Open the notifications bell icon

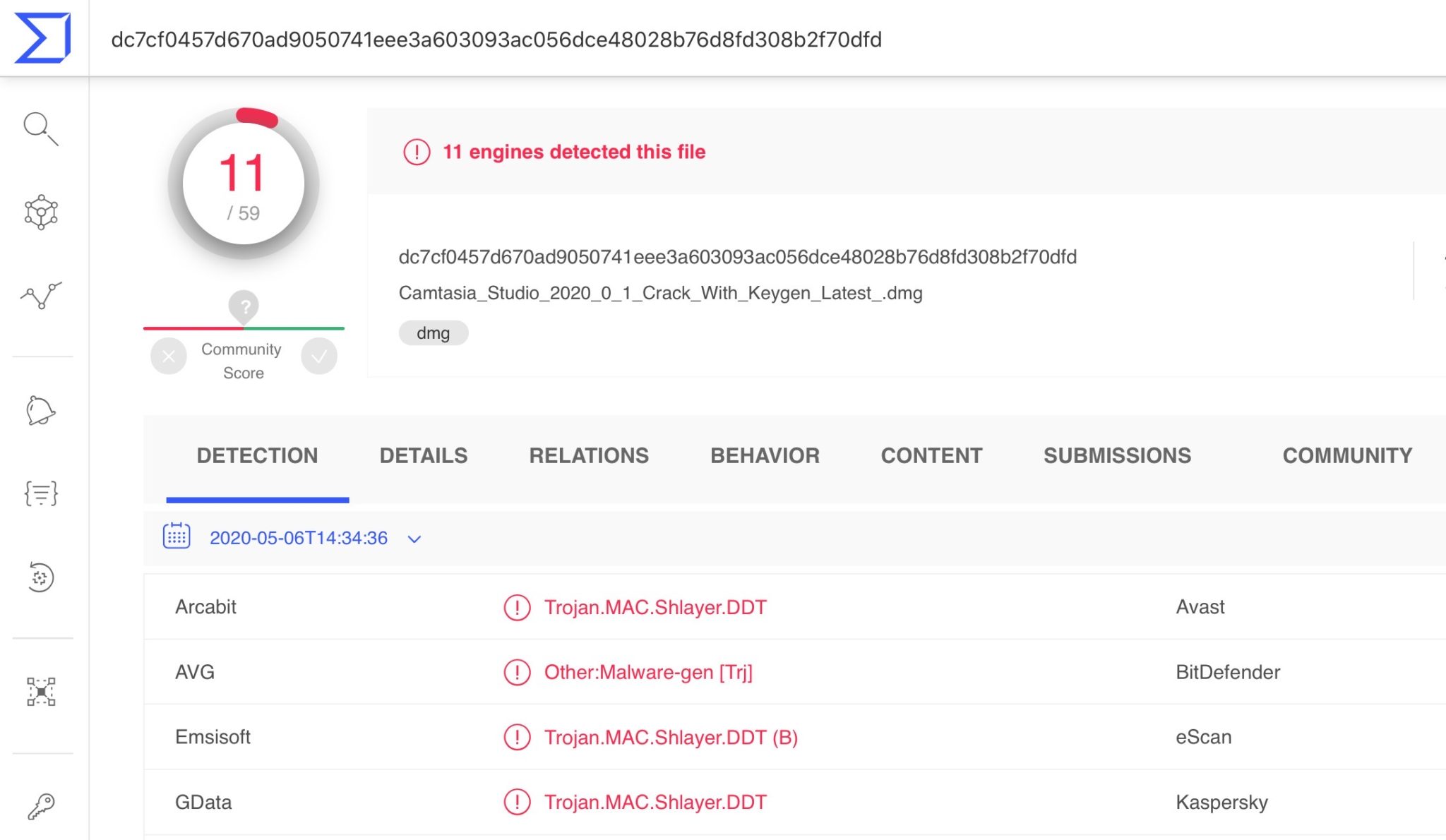click(40, 411)
